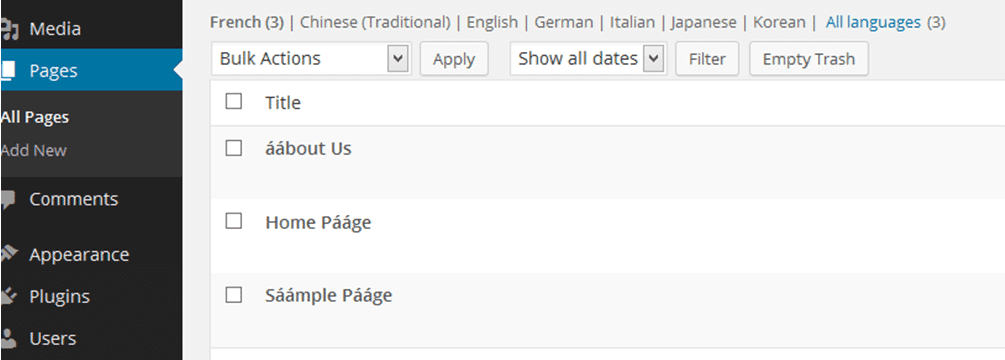Apply the selected bulk action

[454, 59]
